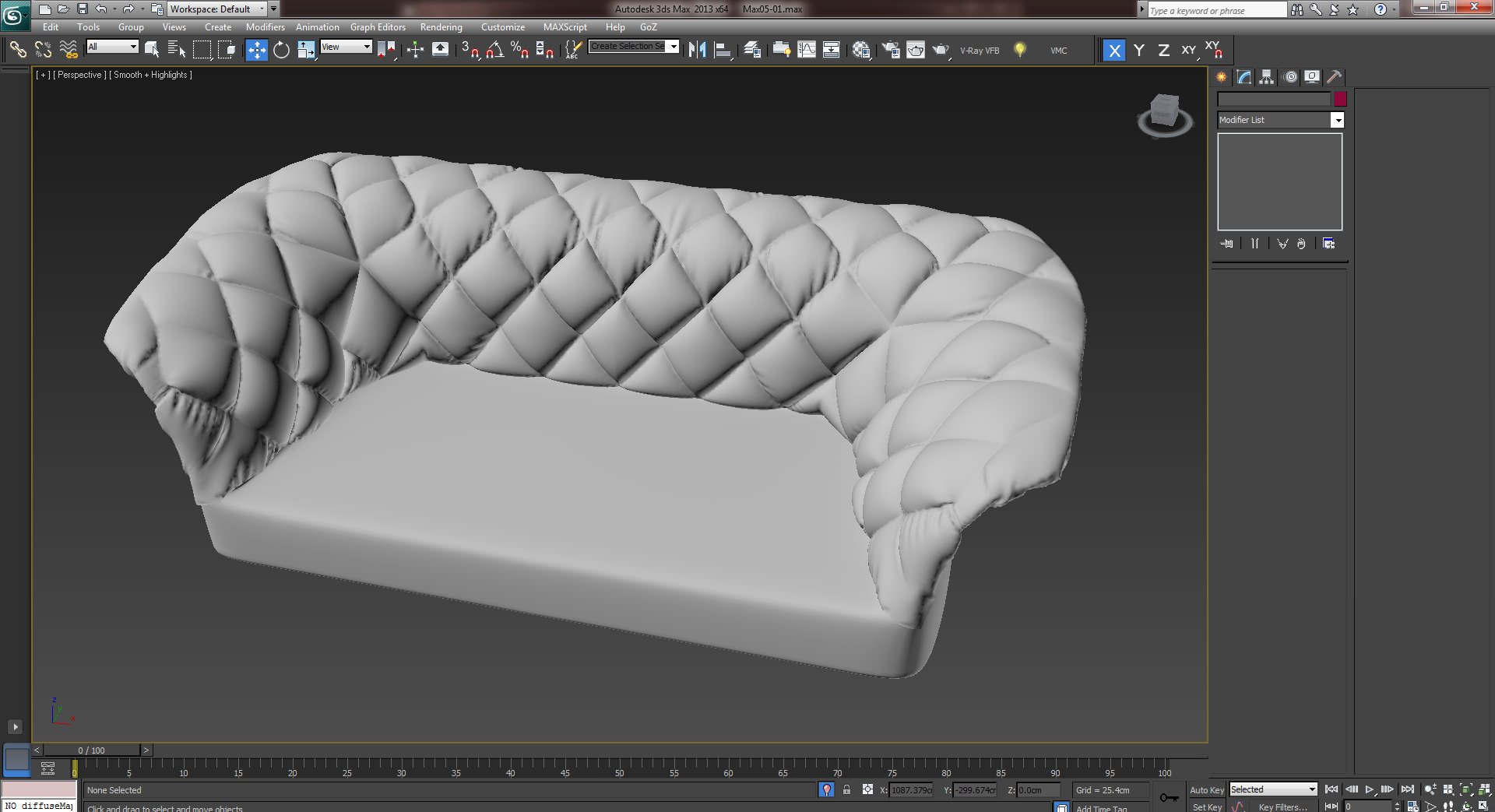
Task: Click the Key Filters button
Action: tap(1282, 807)
